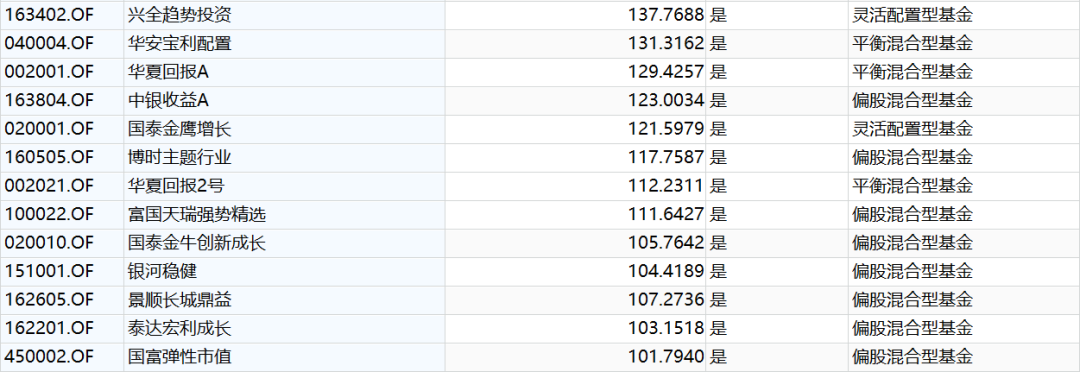Image resolution: width=1080 pixels, height=372 pixels.
Task: Select value 117.7587
Action: click(x=666, y=158)
